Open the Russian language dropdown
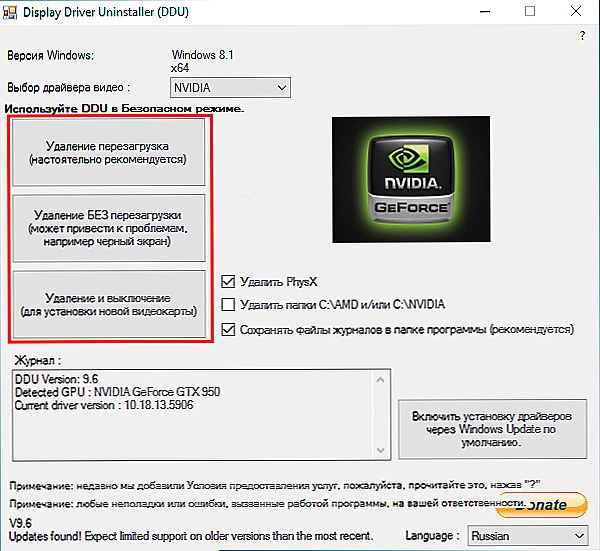Image resolution: width=600 pixels, height=551 pixels. [x=528, y=536]
